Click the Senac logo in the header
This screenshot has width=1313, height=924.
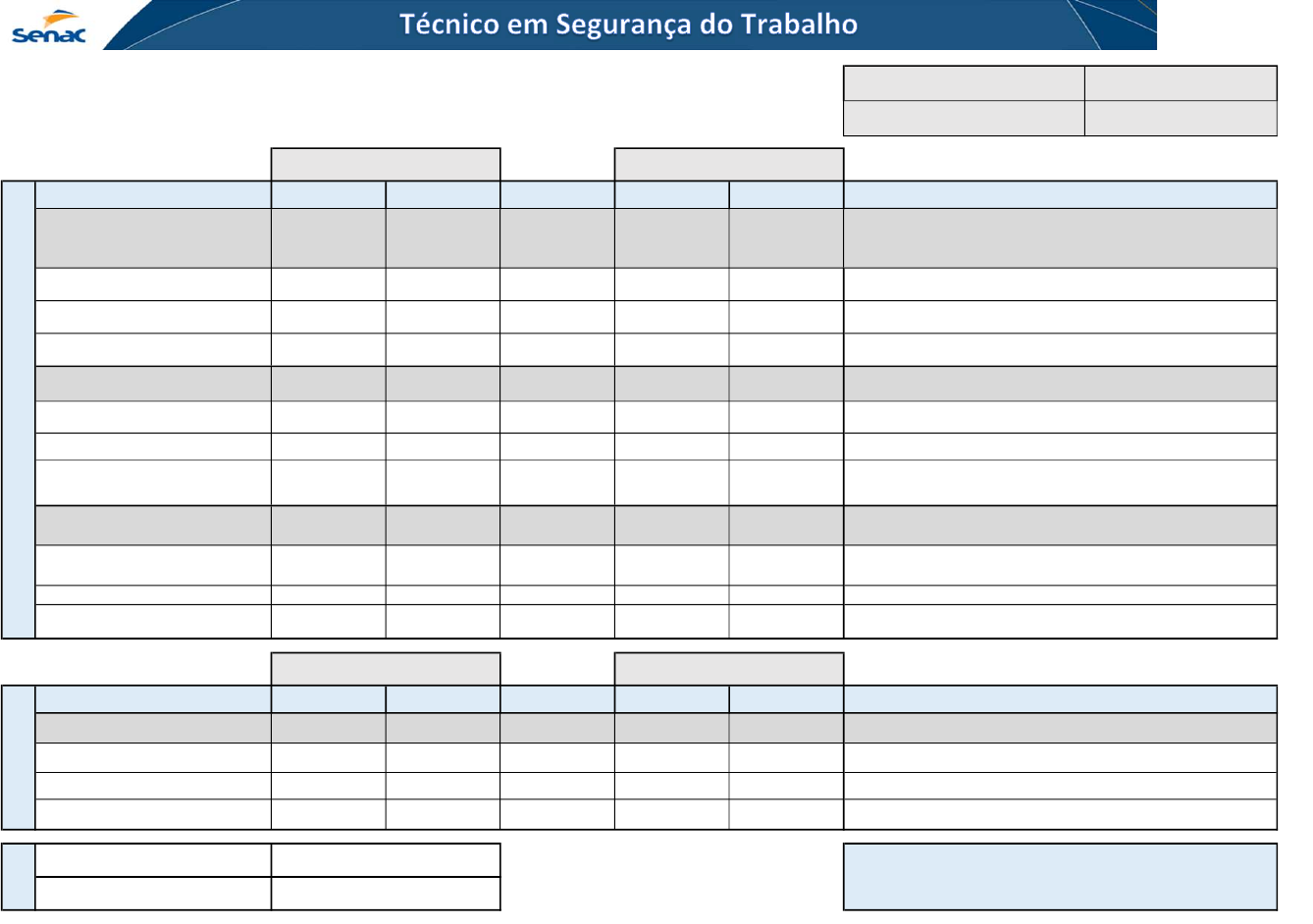coord(49,27)
